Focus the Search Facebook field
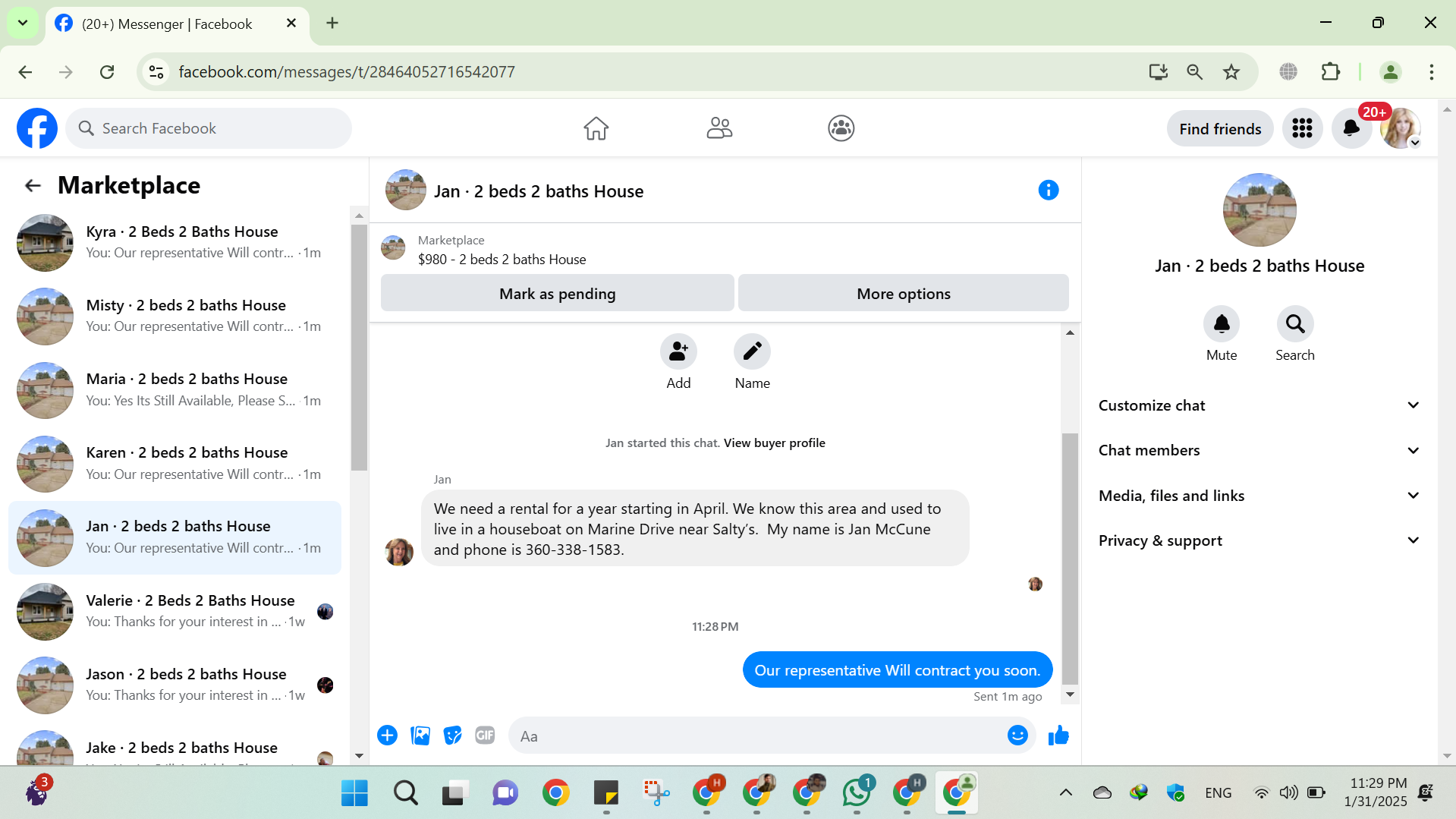The image size is (1456, 819). point(209,128)
